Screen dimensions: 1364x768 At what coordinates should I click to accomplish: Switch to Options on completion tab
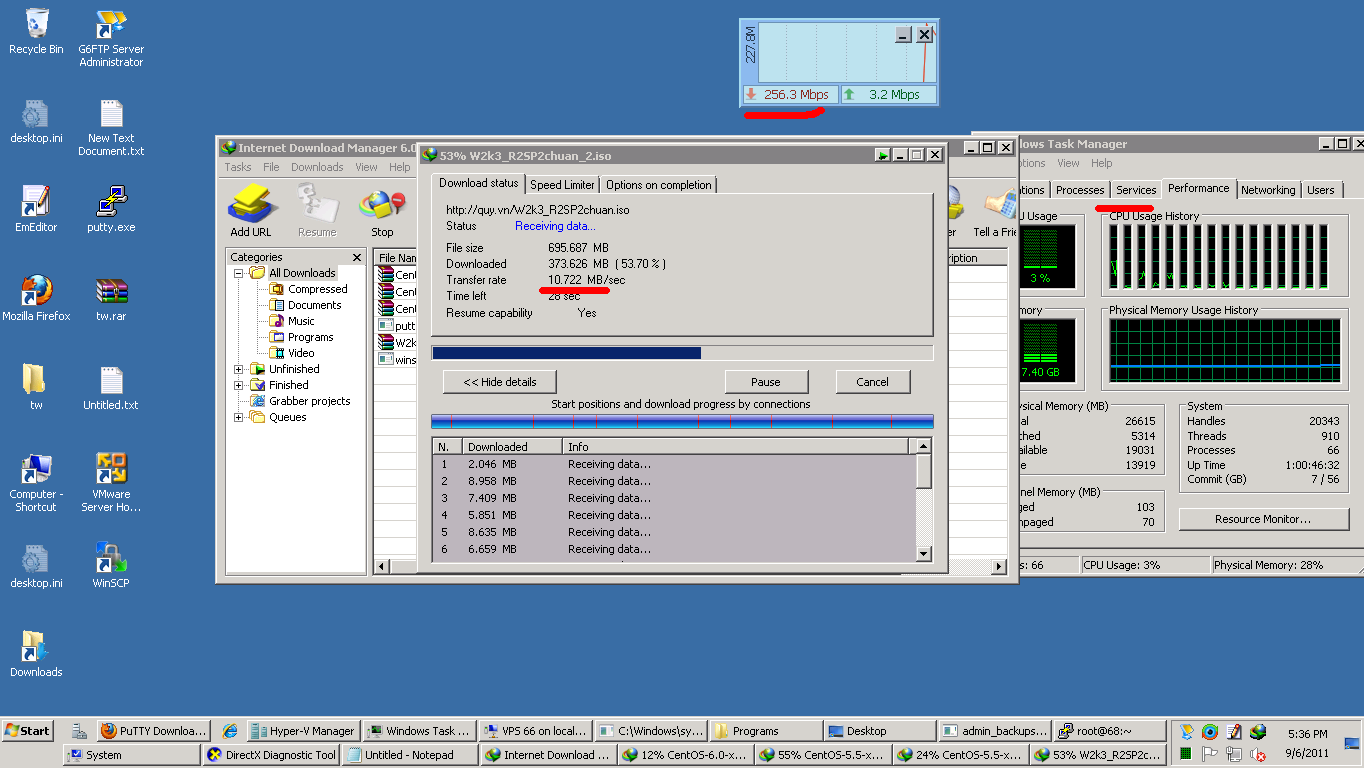click(659, 185)
